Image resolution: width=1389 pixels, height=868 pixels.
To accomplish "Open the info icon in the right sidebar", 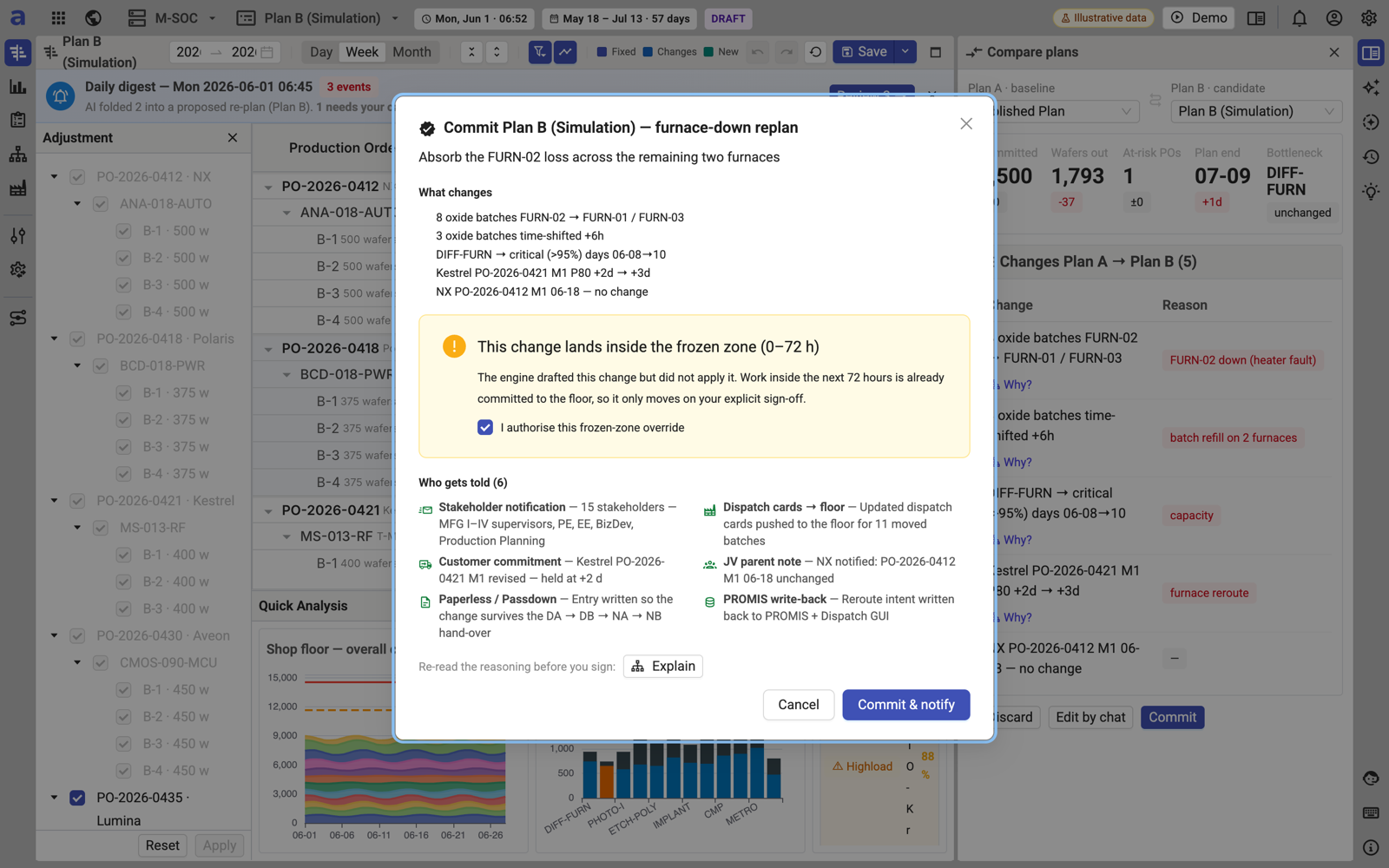I will pyautogui.click(x=1371, y=848).
